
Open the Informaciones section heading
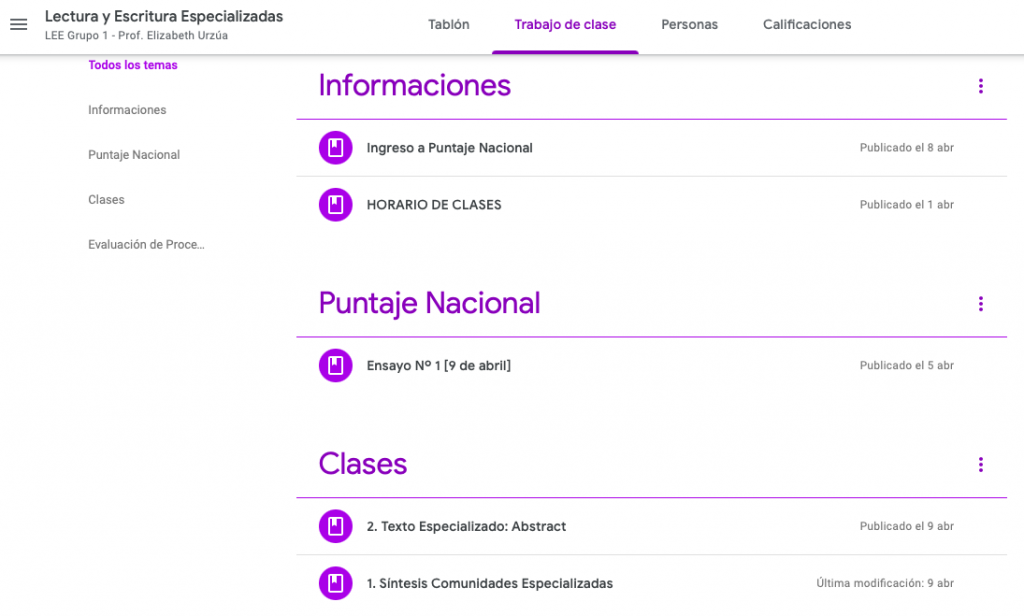point(414,86)
